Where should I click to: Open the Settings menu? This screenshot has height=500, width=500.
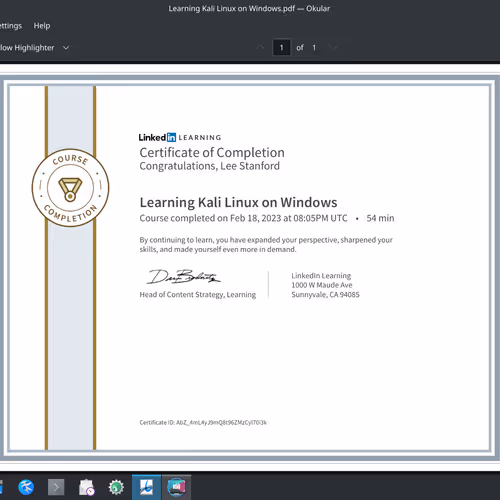(10, 26)
